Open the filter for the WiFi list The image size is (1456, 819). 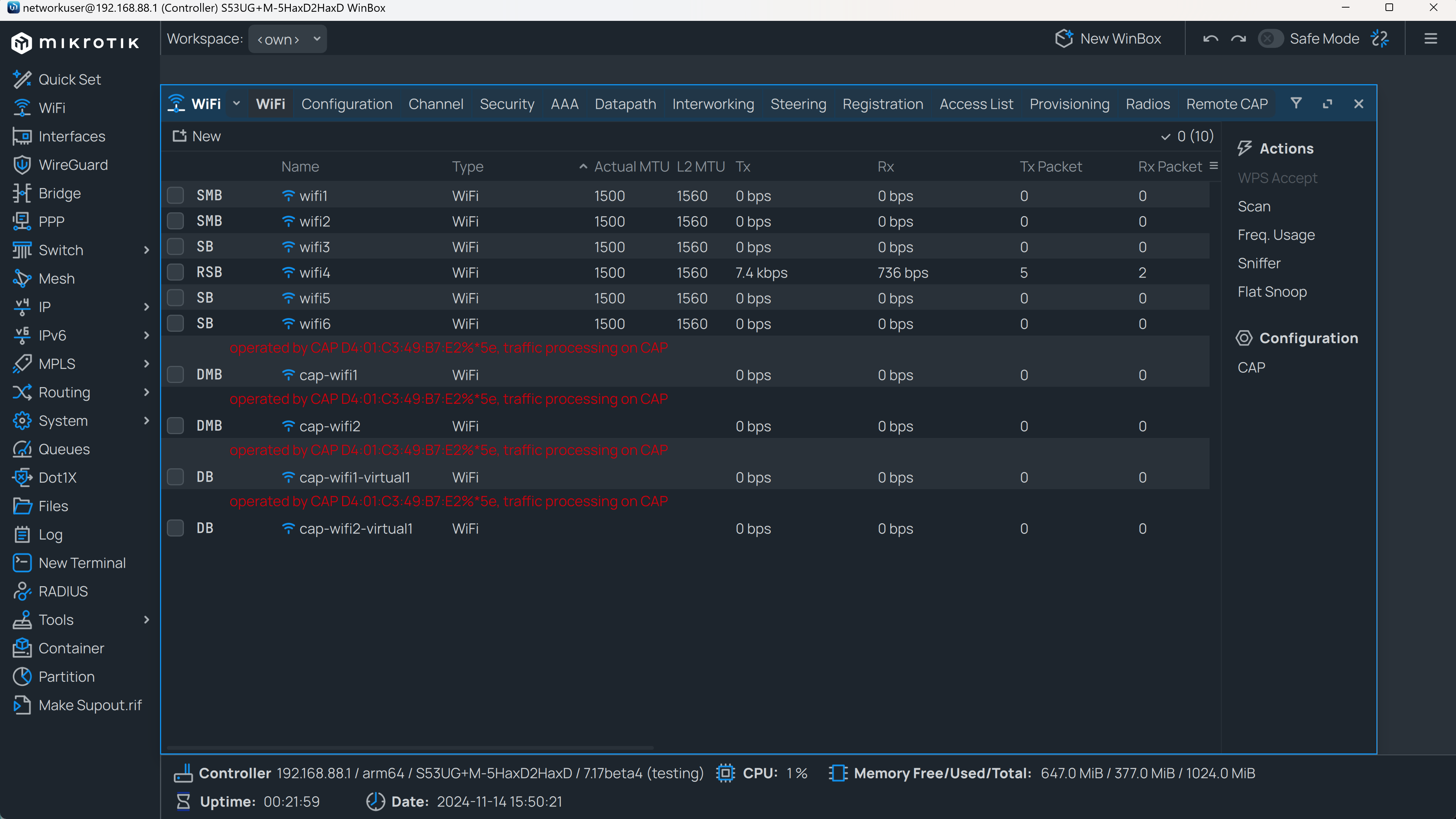click(x=1296, y=104)
